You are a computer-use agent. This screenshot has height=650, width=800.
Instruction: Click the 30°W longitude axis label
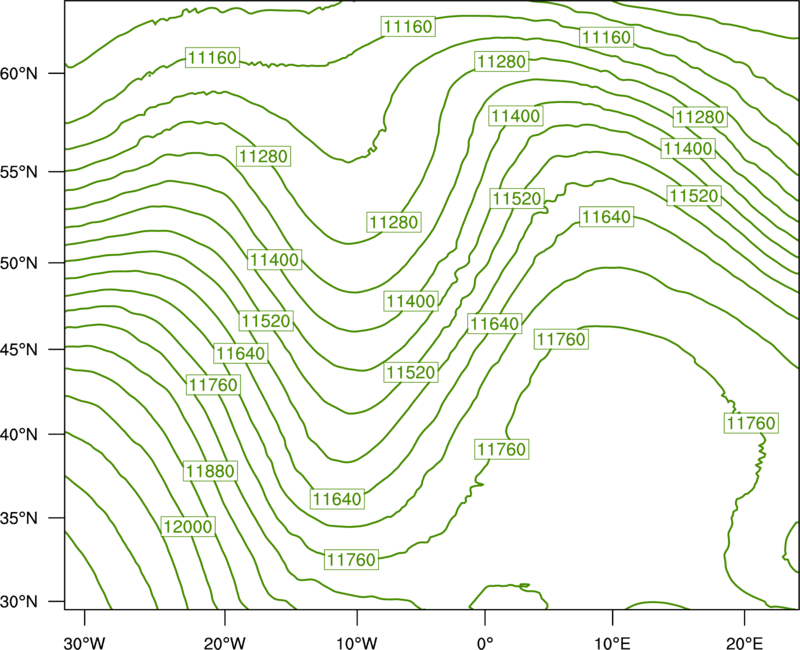[x=84, y=642]
